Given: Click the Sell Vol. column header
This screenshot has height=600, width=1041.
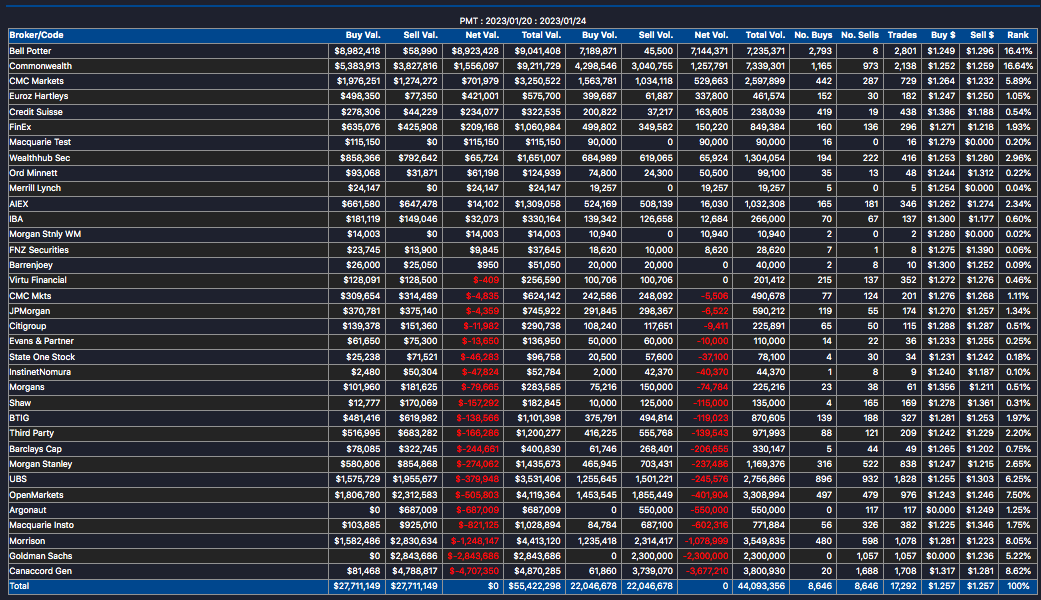Looking at the screenshot, I should [x=656, y=35].
